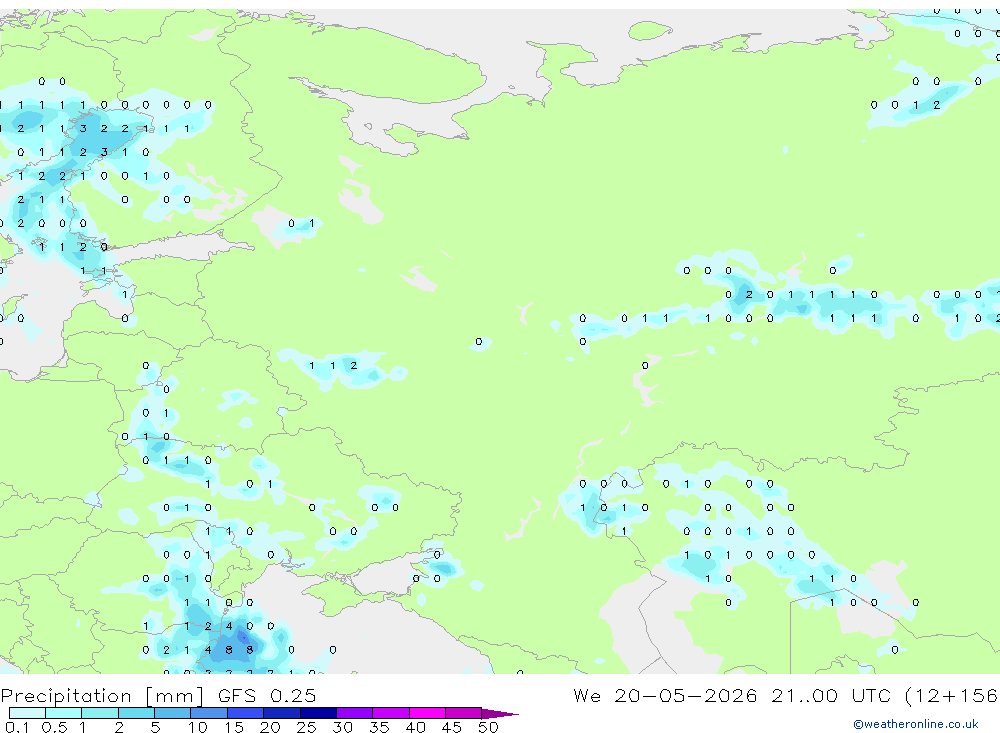Click the legend label '35'
The height and width of the screenshot is (733, 1000).
click(379, 727)
